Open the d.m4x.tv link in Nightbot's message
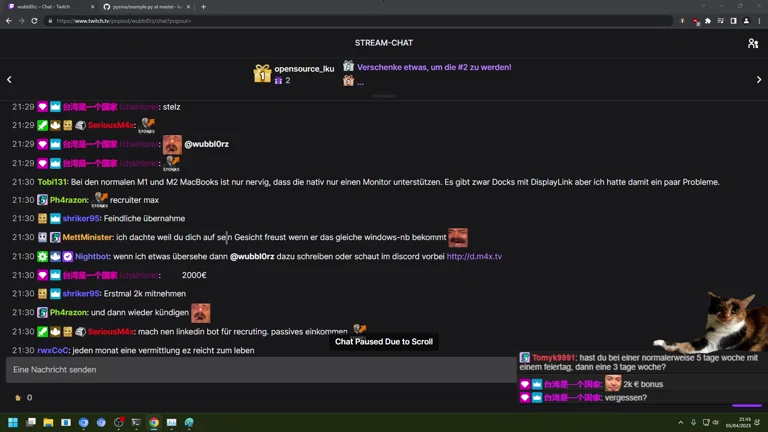The width and height of the screenshot is (768, 432). [474, 257]
